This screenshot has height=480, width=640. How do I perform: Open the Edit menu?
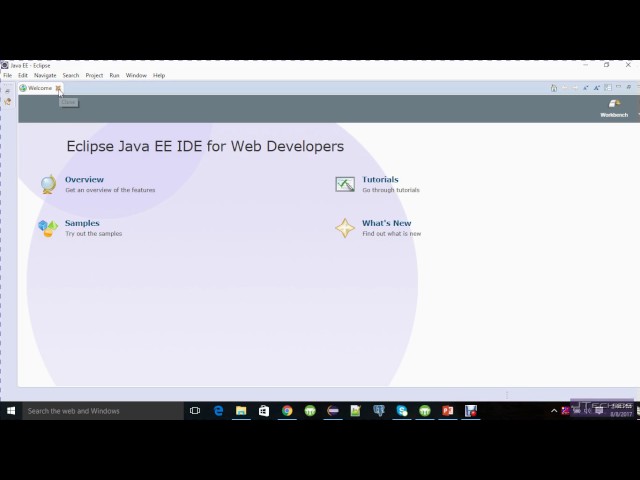click(23, 76)
